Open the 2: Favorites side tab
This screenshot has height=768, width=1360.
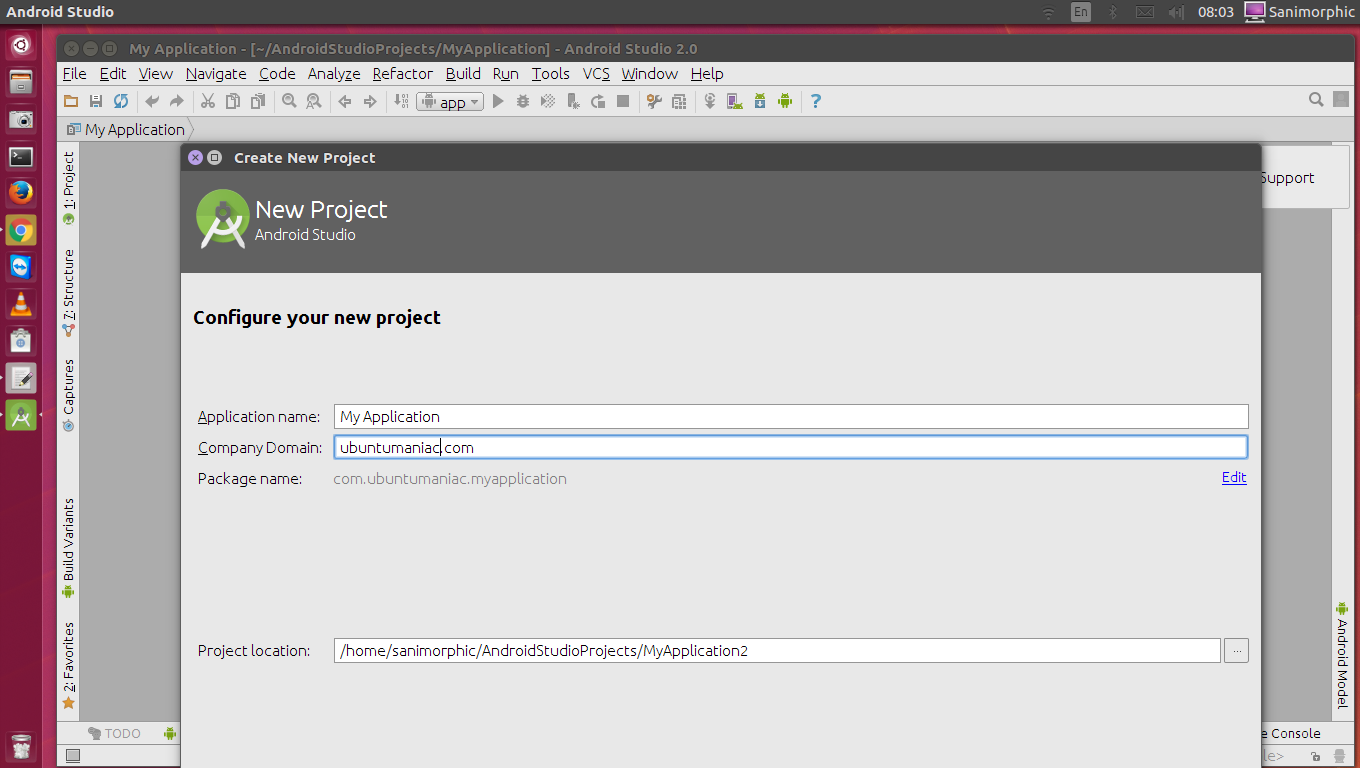pyautogui.click(x=68, y=665)
